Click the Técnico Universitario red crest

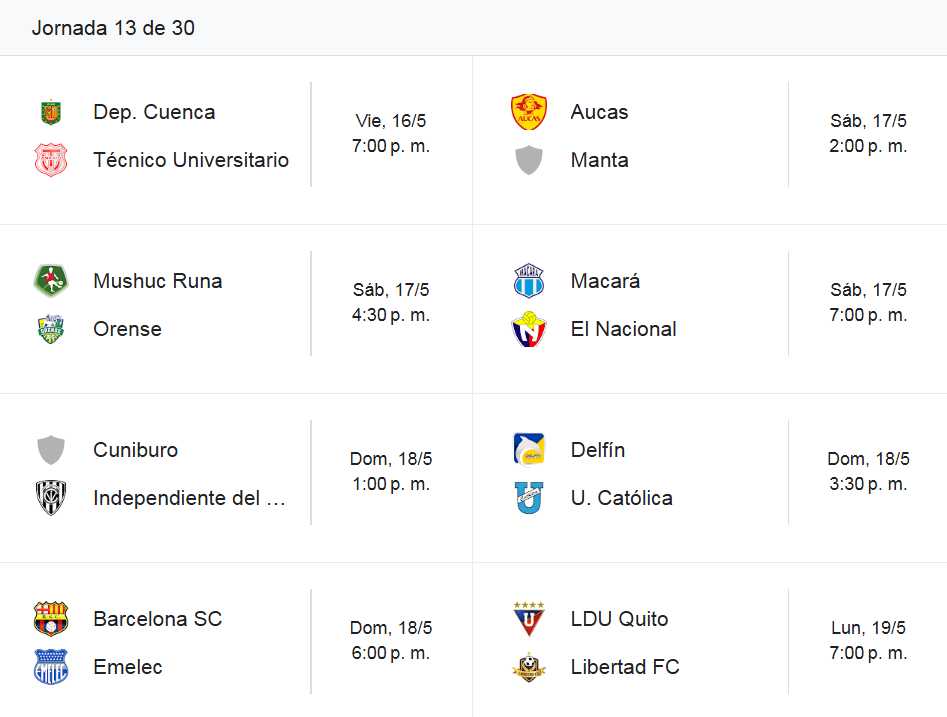[51, 160]
